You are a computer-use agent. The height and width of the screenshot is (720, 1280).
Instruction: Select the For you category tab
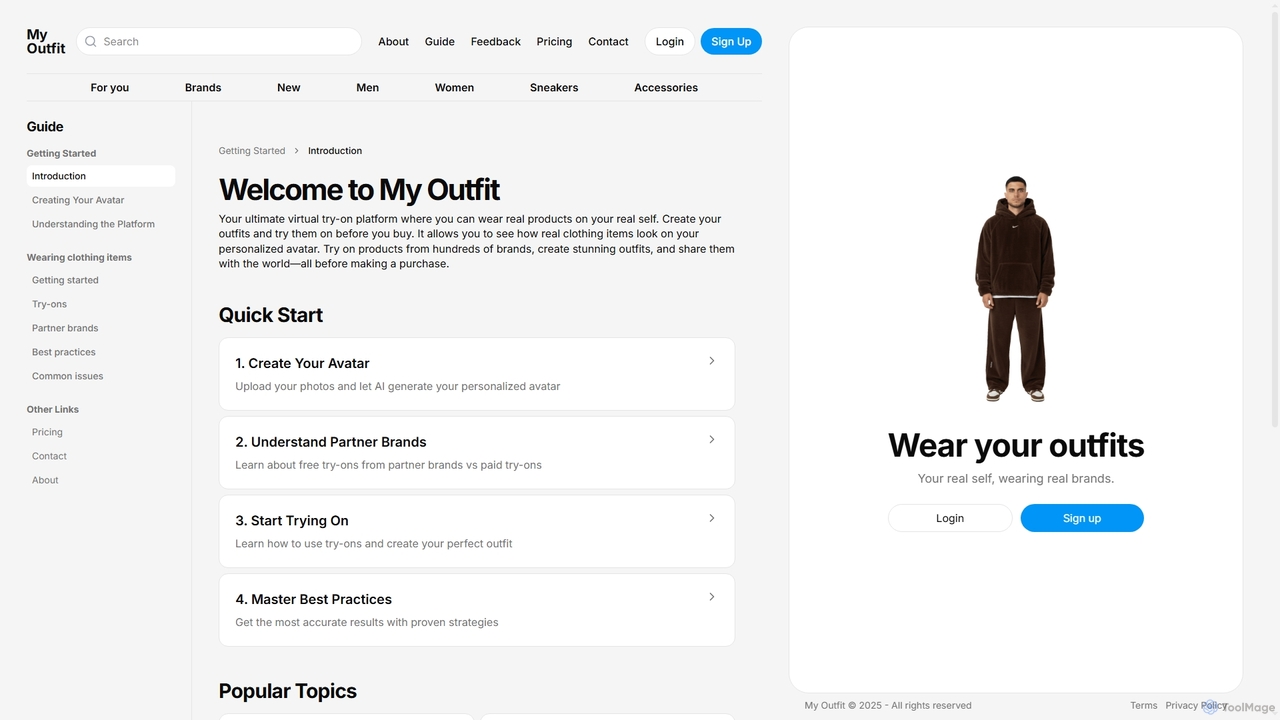coord(110,87)
